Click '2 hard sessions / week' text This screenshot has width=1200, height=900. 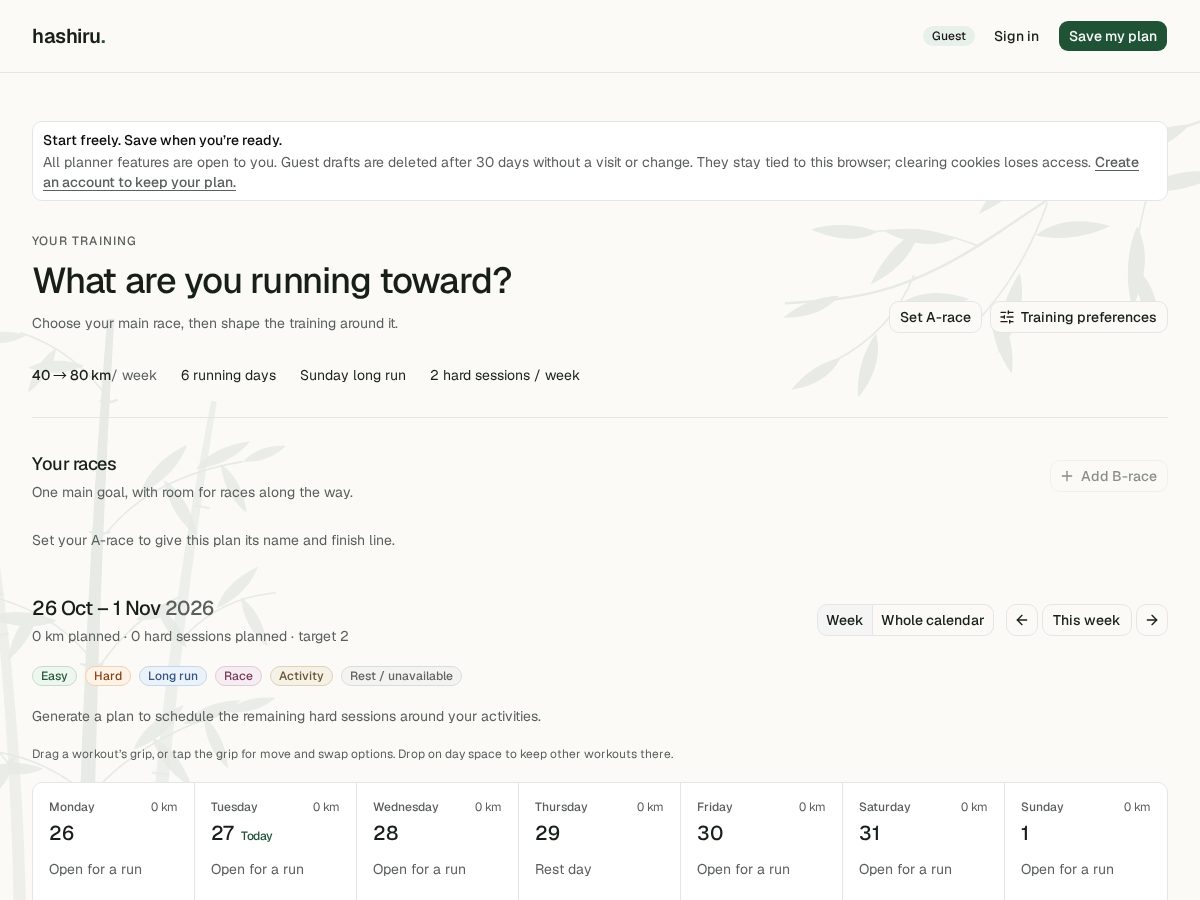pyautogui.click(x=505, y=375)
